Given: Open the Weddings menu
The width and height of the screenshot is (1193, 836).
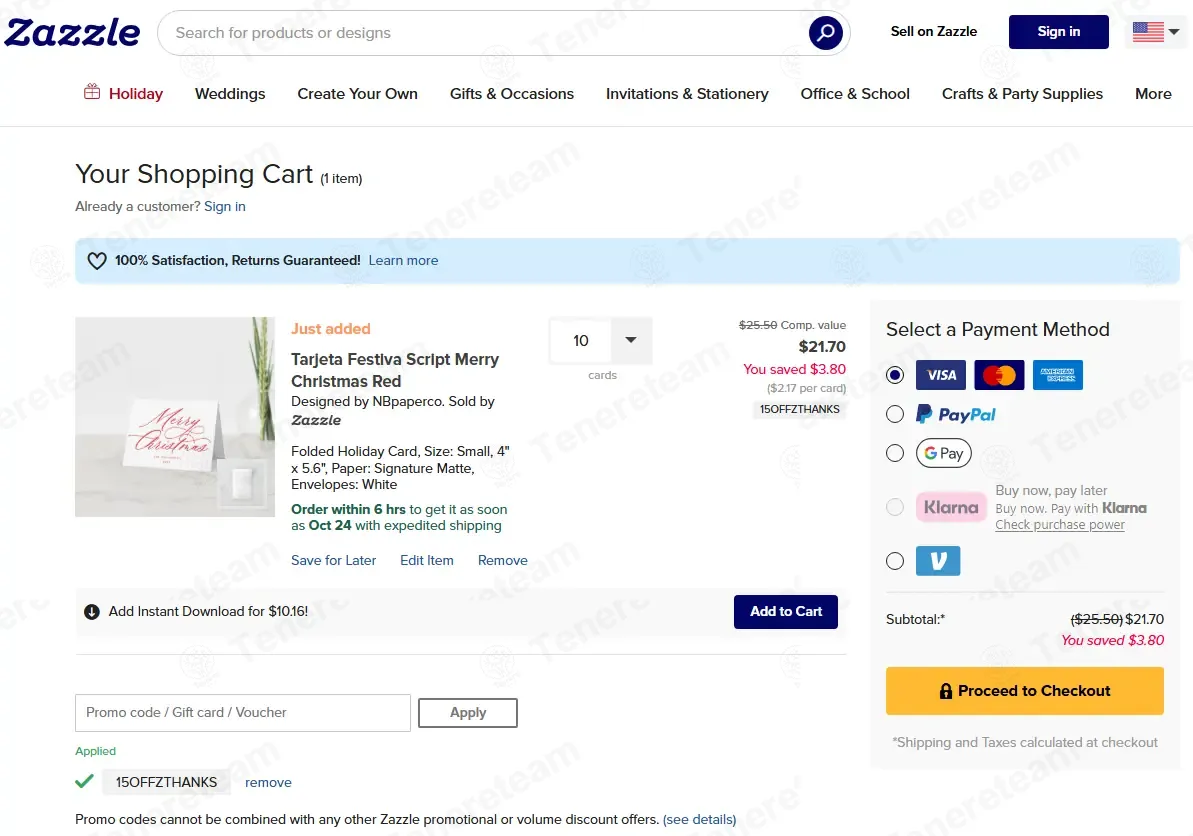Looking at the screenshot, I should (230, 94).
